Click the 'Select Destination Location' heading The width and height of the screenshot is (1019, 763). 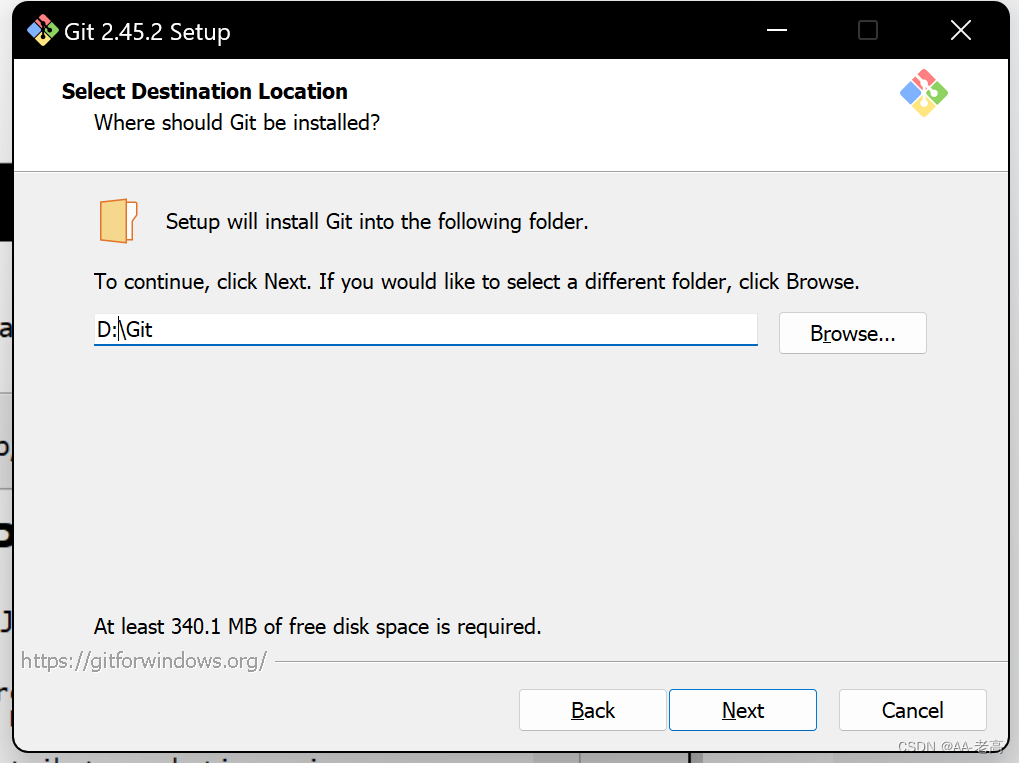205,91
